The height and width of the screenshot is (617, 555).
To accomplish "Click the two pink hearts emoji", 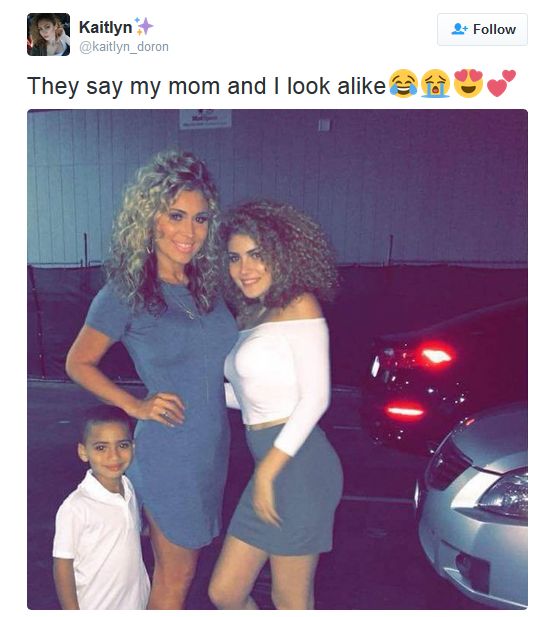I will pos(501,83).
